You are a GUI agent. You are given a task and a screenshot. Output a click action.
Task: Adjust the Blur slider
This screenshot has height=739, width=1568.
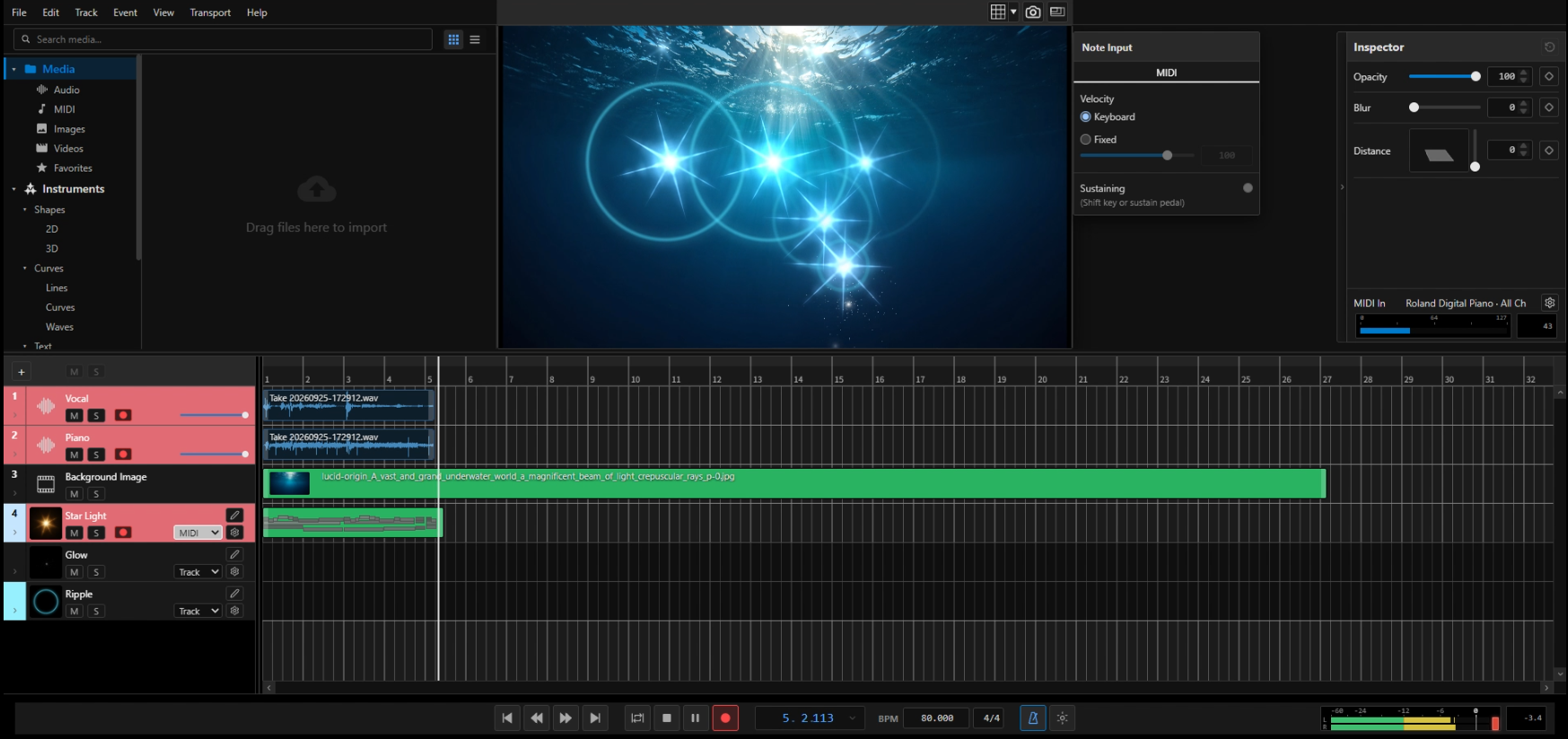(1444, 107)
